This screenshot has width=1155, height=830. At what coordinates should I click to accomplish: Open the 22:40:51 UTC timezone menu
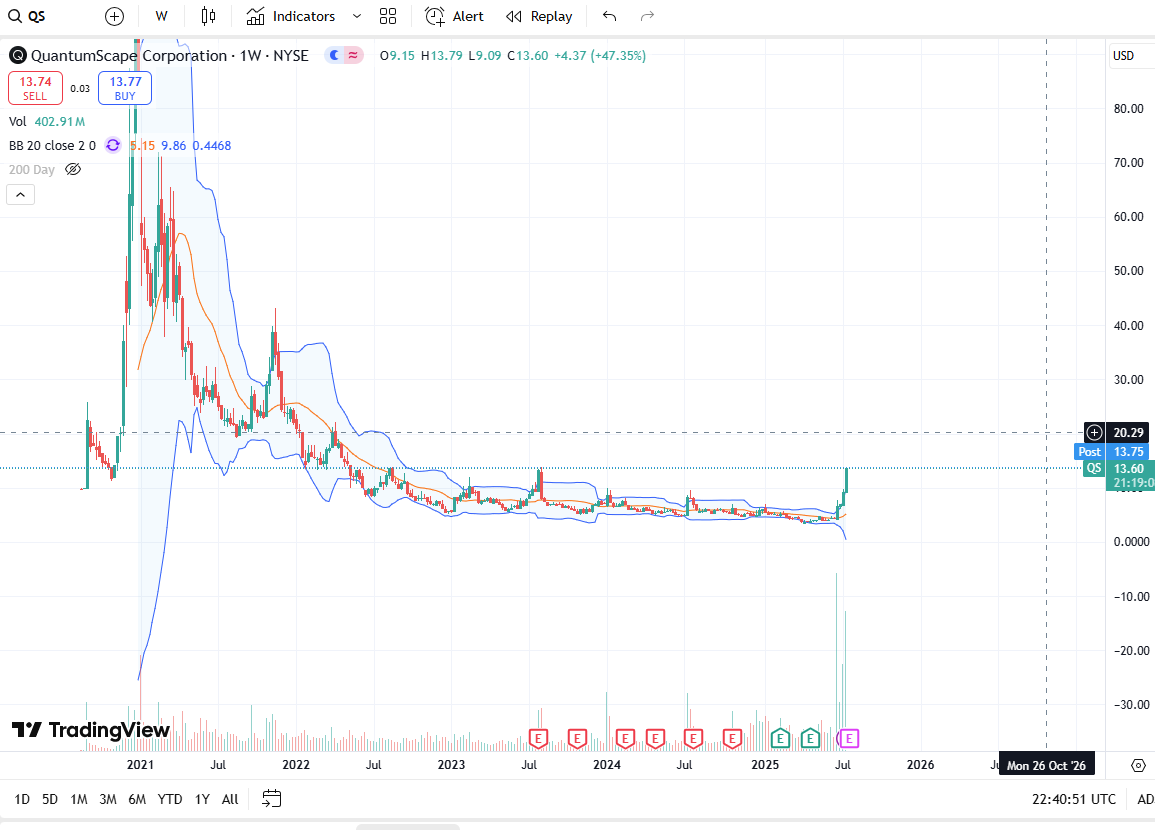tap(1073, 799)
